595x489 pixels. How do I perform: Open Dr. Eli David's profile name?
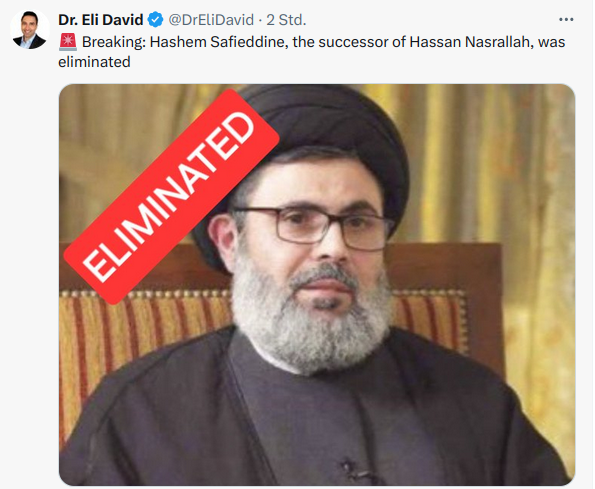[x=101, y=20]
